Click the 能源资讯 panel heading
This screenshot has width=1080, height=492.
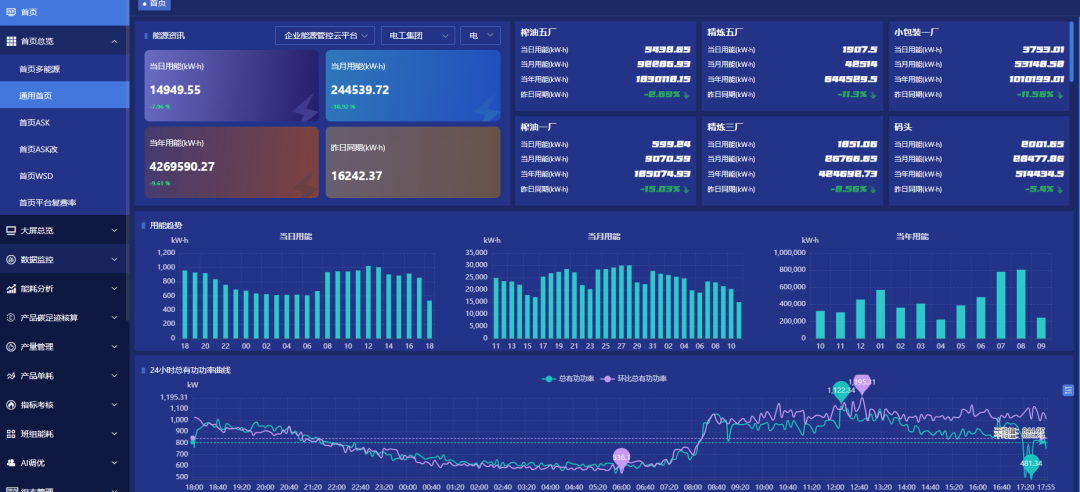(x=168, y=36)
